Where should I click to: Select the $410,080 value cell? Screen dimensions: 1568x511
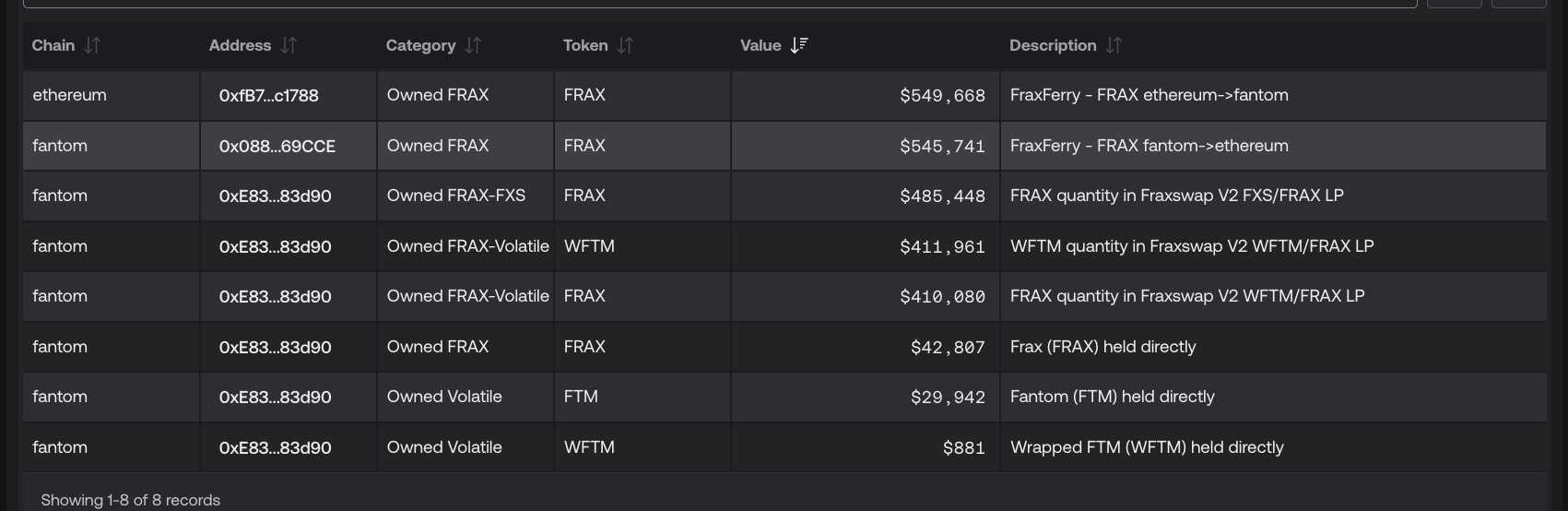click(x=942, y=297)
